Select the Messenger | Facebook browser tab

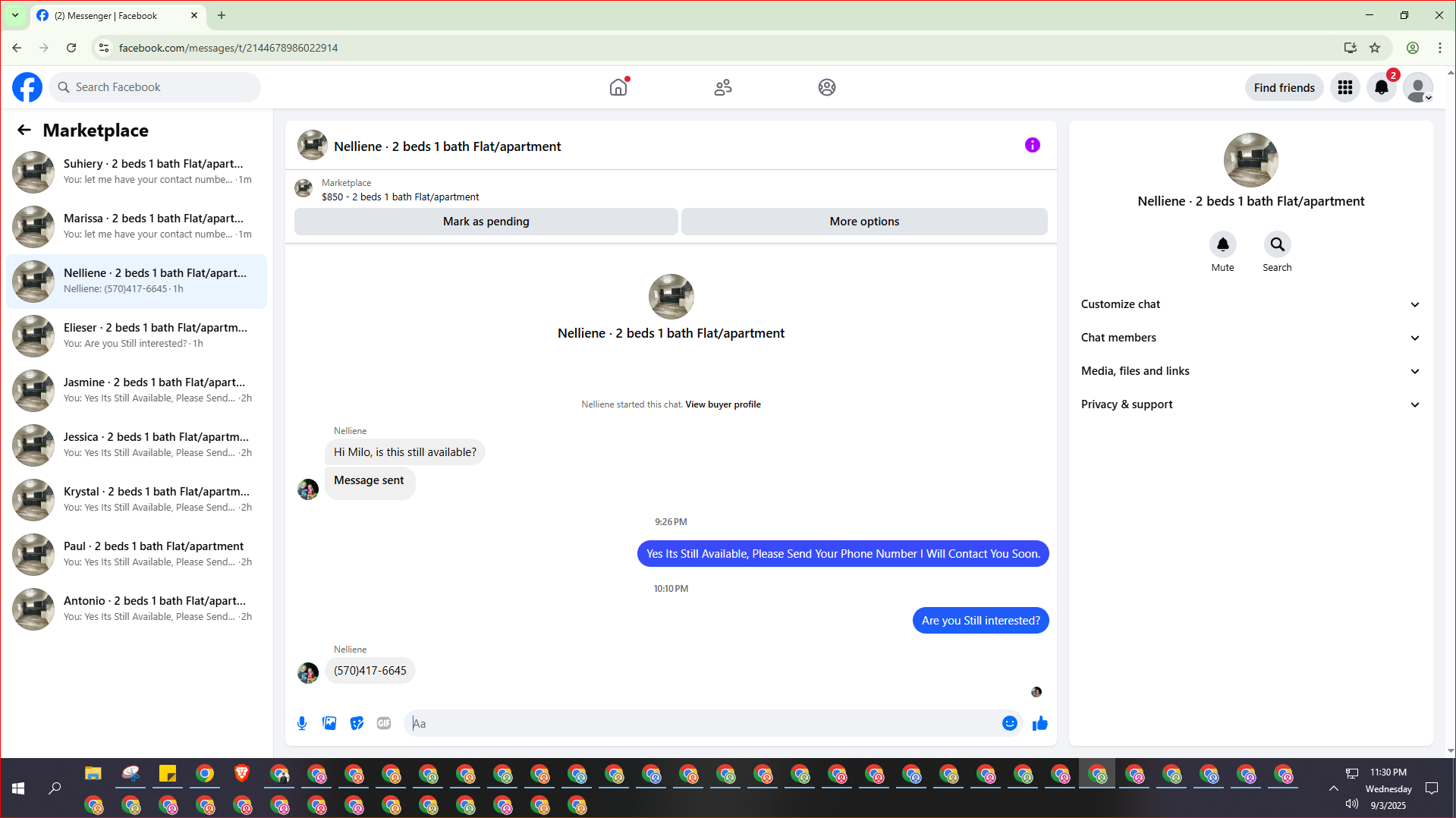coord(117,16)
